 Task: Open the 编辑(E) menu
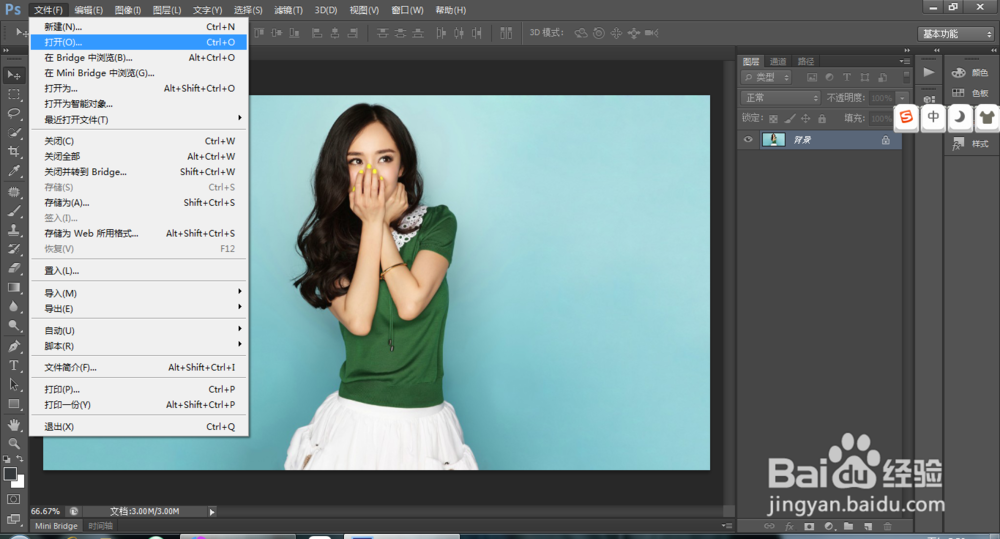(88, 10)
